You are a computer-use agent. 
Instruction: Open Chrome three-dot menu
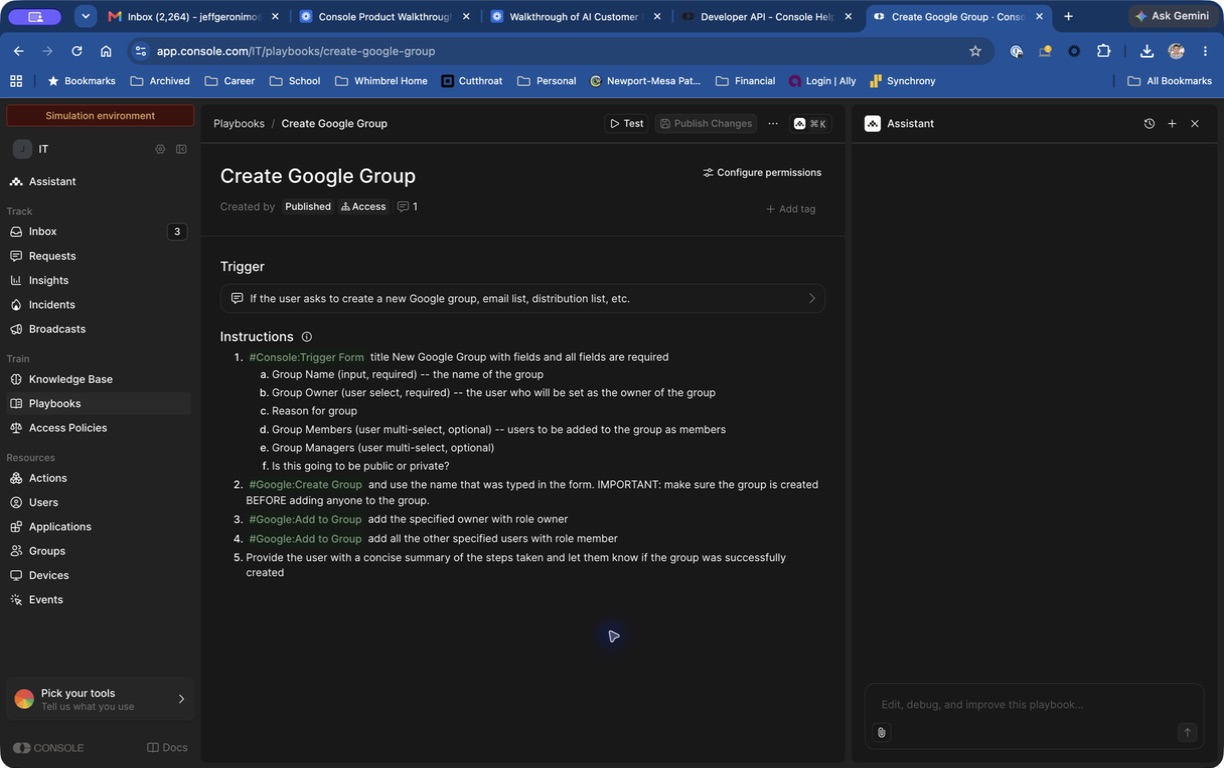click(1206, 51)
